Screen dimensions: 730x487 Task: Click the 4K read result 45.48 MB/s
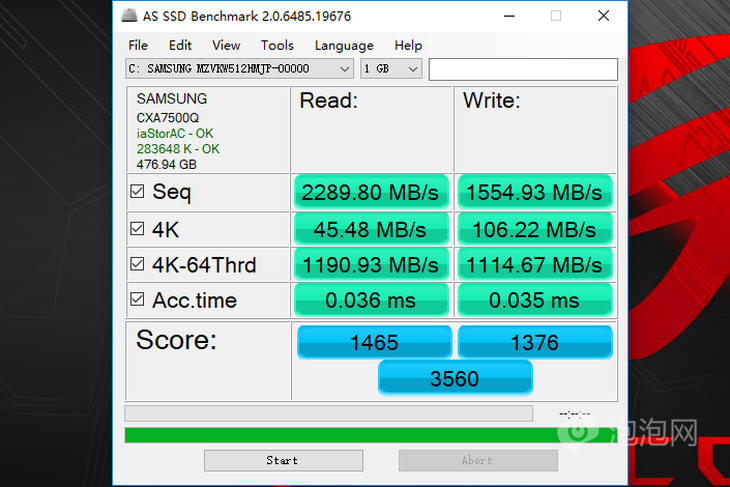tap(371, 229)
